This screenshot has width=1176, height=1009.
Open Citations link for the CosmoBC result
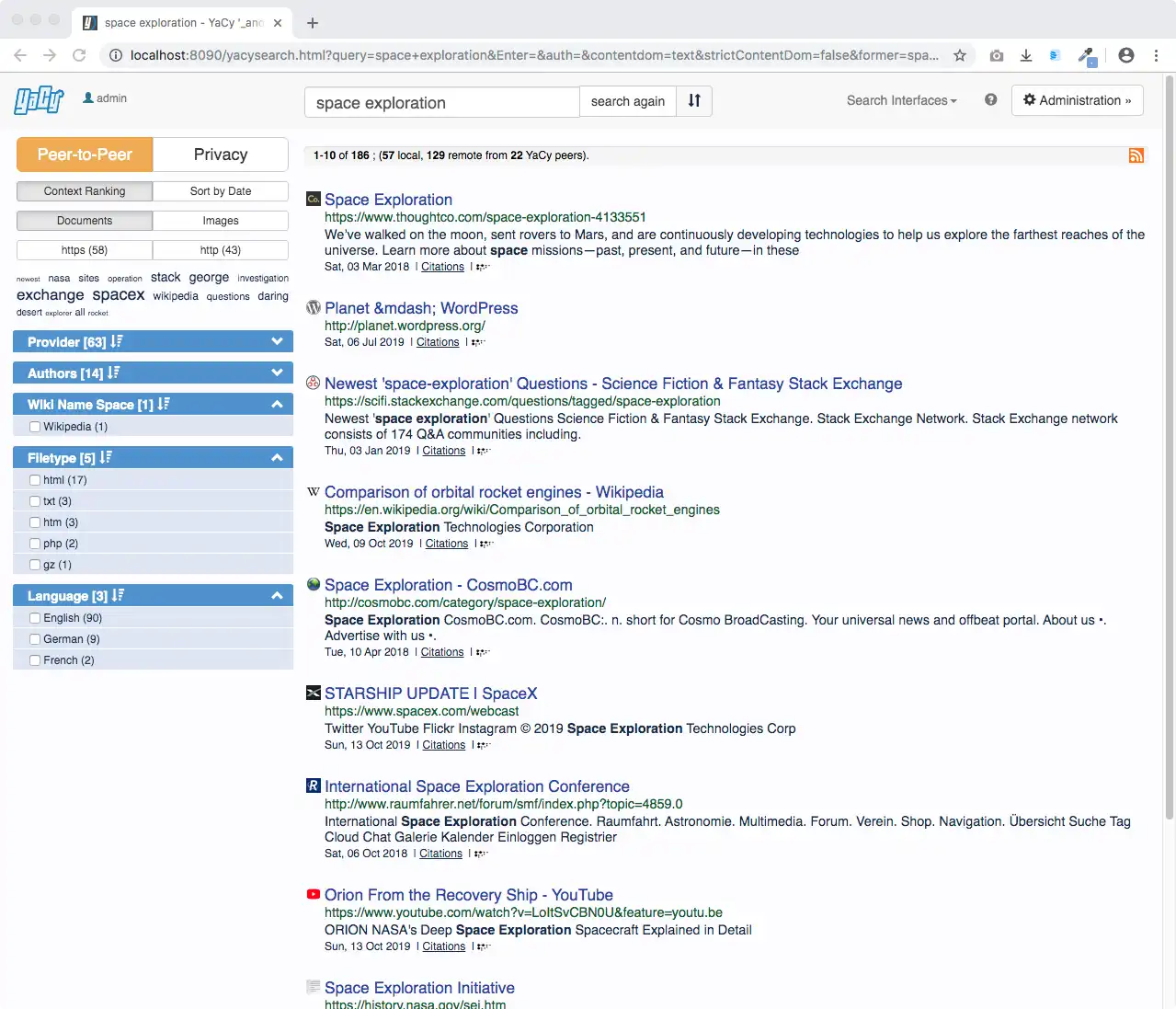point(442,652)
